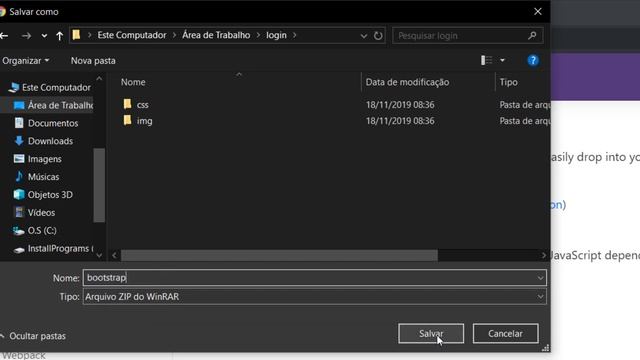Open the Organizar menu
Viewport: 640px width, 360px height.
(25, 61)
